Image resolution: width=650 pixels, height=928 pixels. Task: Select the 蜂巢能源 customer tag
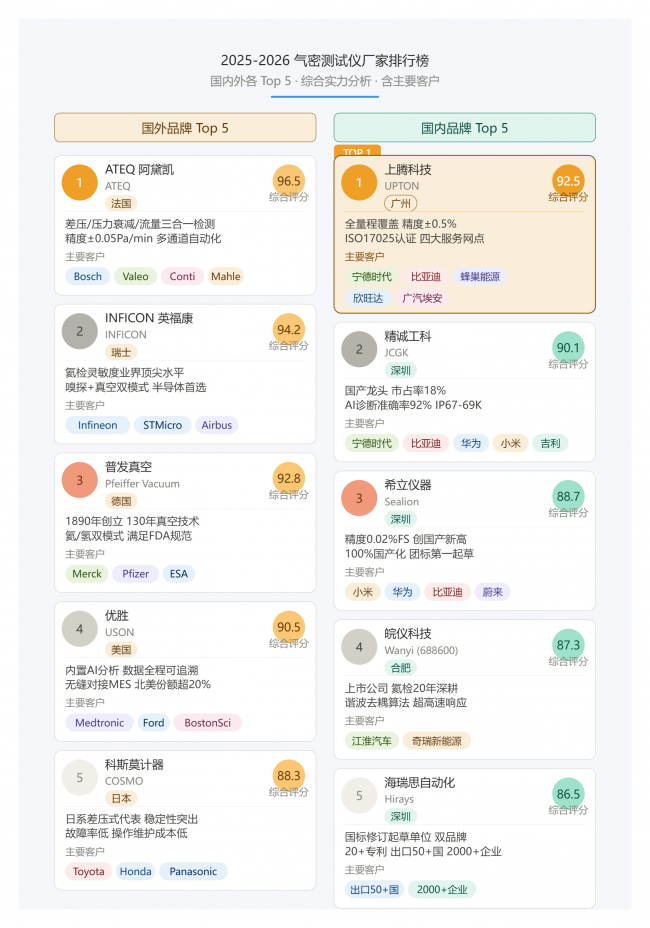coord(480,276)
